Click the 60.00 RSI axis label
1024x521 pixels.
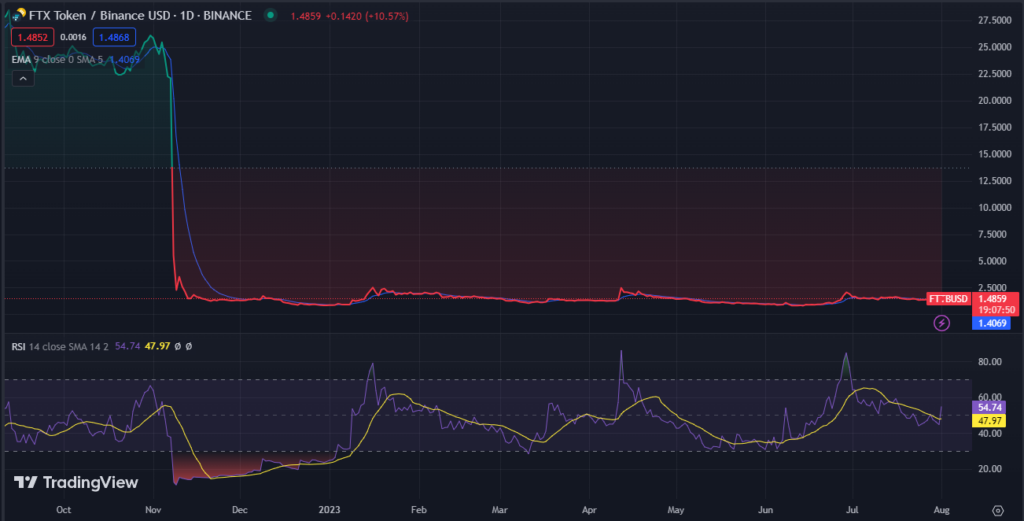click(990, 397)
